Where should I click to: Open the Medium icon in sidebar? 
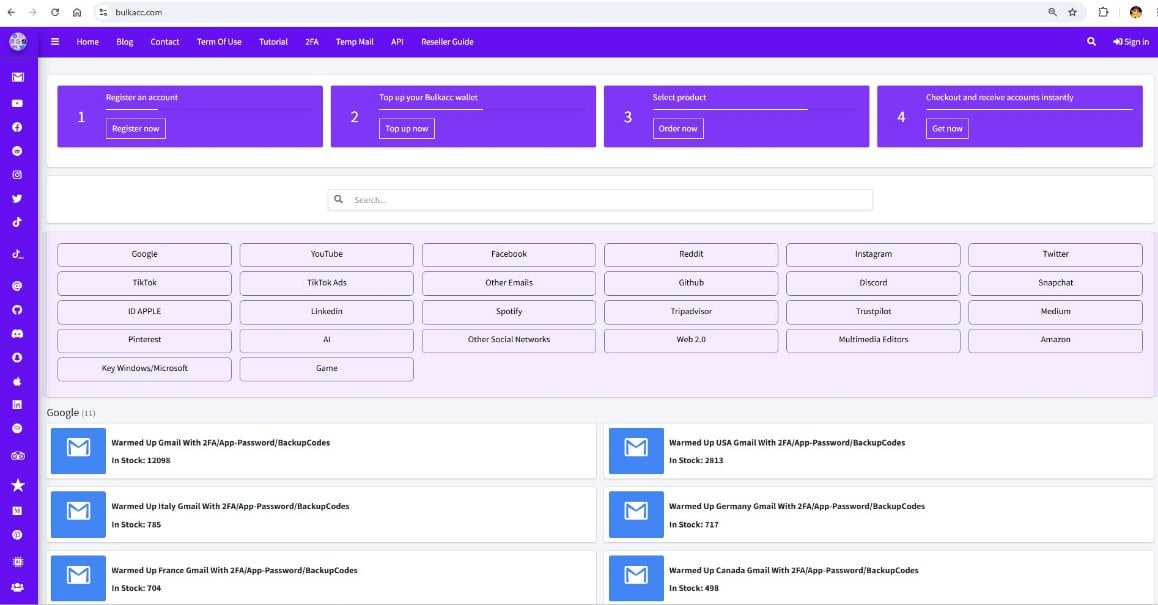[x=17, y=510]
